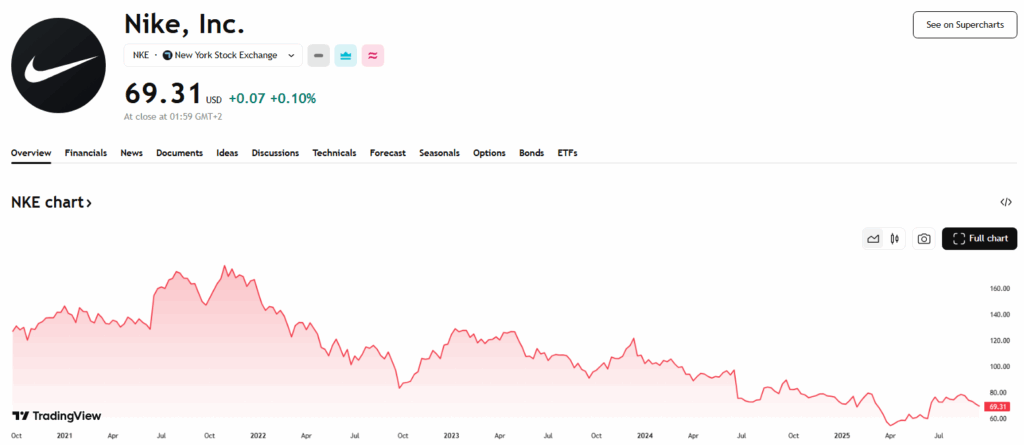Open the Full chart button
The height and width of the screenshot is (445, 1024).
click(x=980, y=239)
